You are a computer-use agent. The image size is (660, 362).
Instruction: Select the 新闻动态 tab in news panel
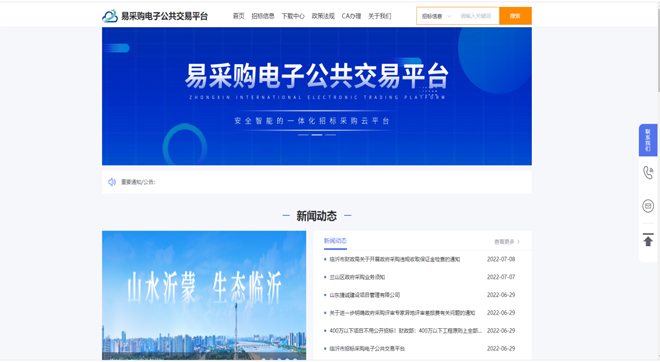point(335,241)
